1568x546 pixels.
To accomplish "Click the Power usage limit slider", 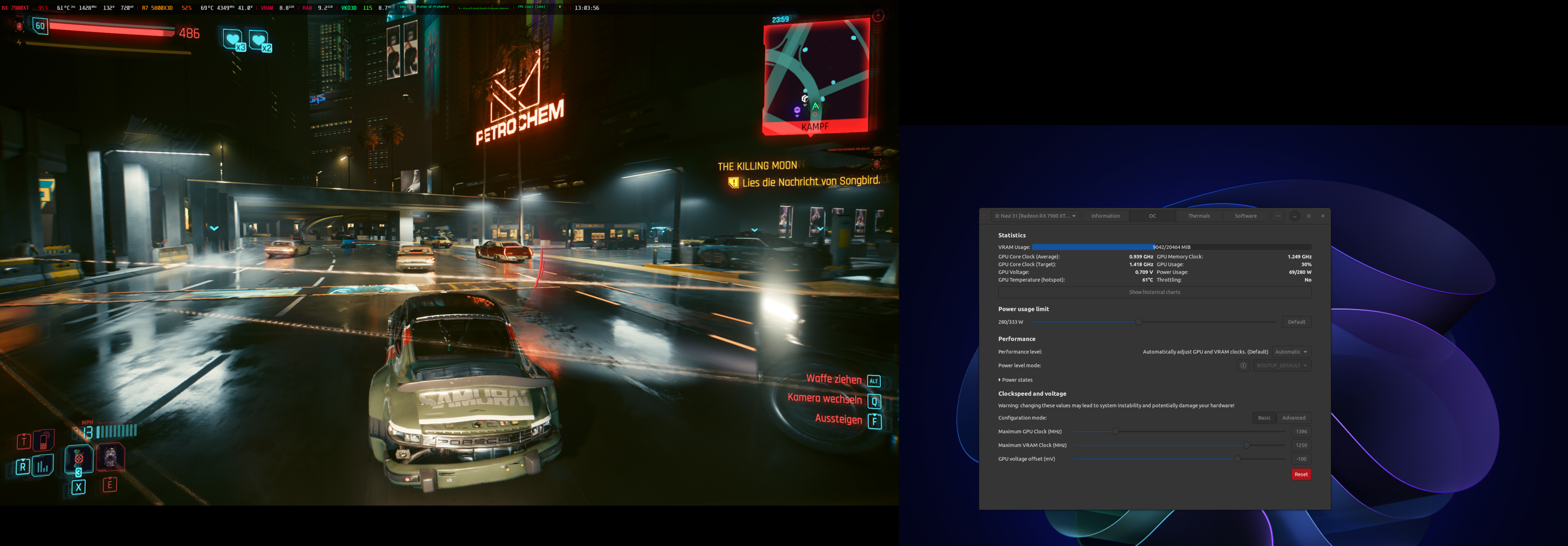I will click(x=1138, y=322).
